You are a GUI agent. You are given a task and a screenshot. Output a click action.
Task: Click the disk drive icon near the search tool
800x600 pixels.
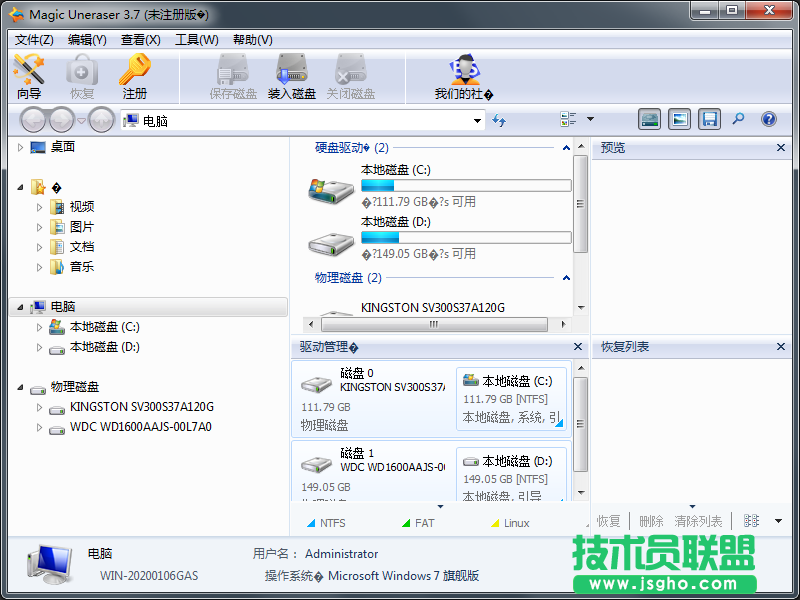tap(649, 119)
